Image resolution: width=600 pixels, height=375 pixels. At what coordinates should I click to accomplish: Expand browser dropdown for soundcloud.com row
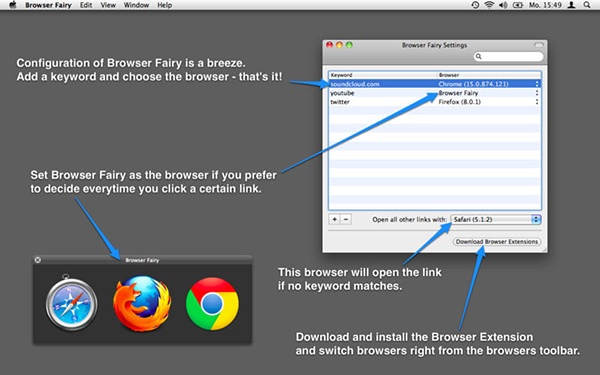(537, 84)
